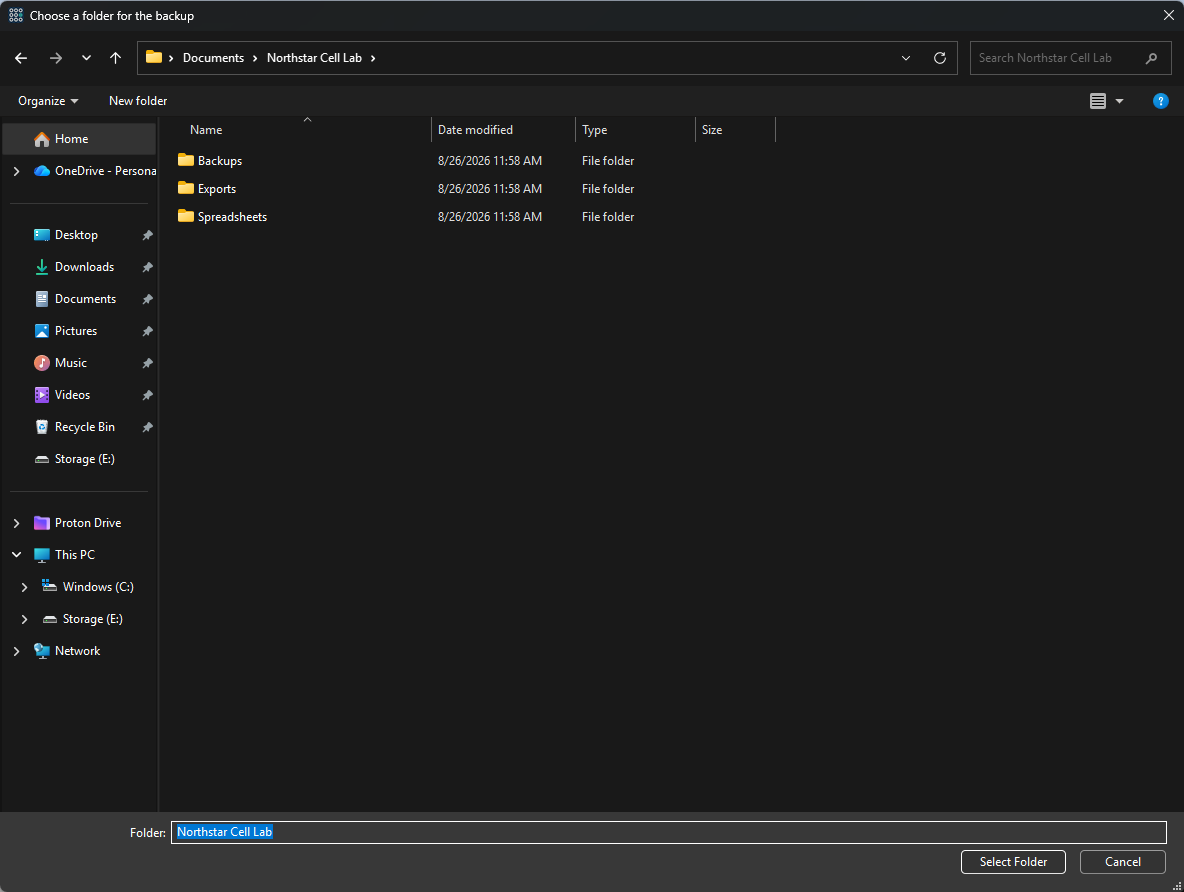1184x892 pixels.
Task: Click the pin icon beside Videos
Action: click(x=148, y=395)
